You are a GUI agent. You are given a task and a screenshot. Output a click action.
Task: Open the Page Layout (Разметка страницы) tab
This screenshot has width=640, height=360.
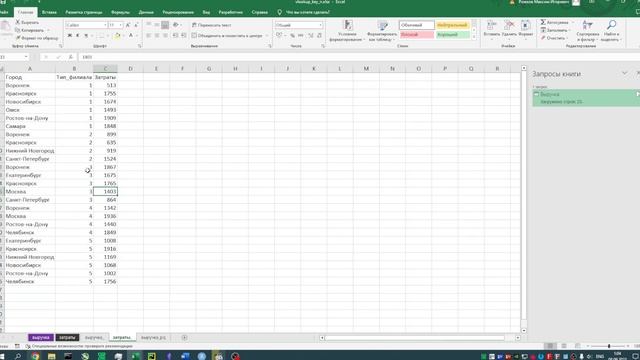(x=84, y=12)
